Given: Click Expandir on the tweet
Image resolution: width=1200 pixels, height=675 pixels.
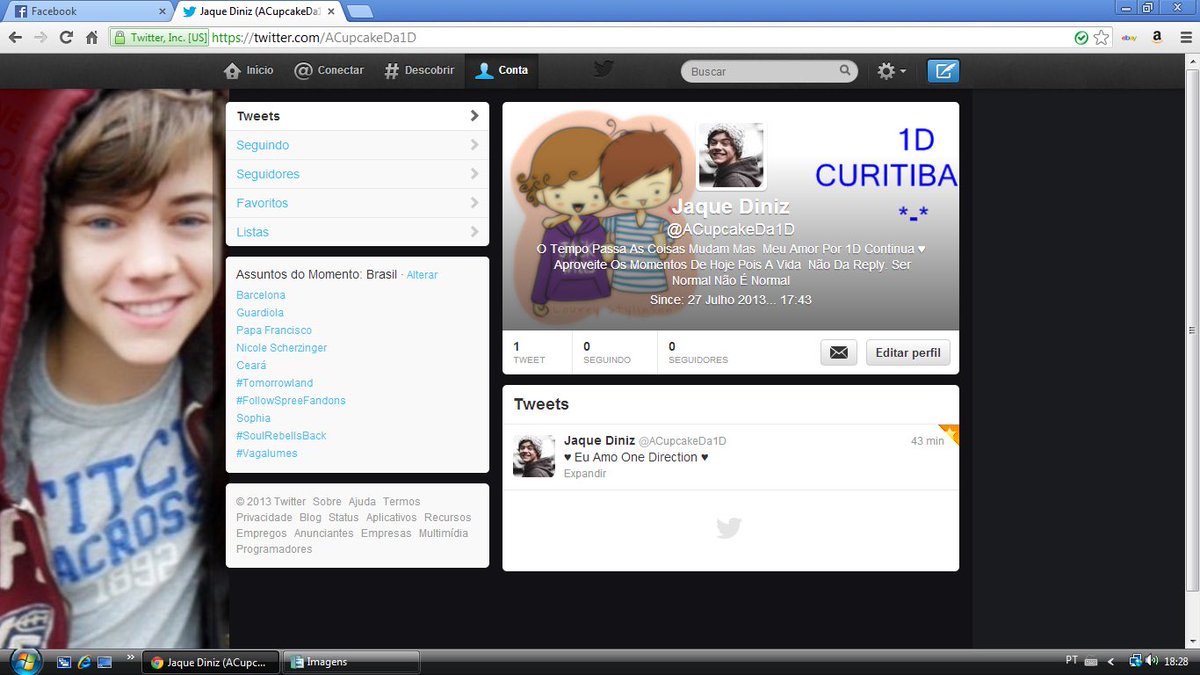Looking at the screenshot, I should point(585,474).
